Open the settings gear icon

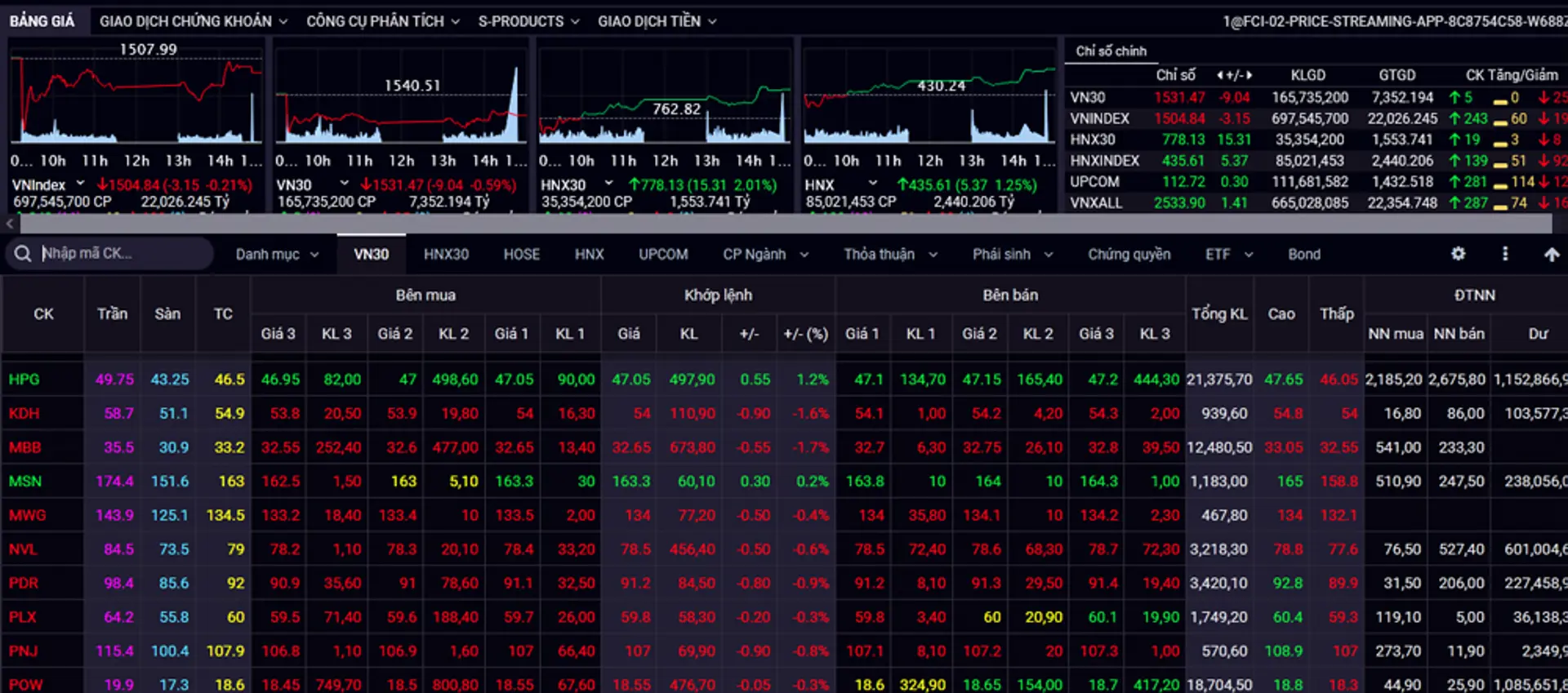tap(1458, 254)
